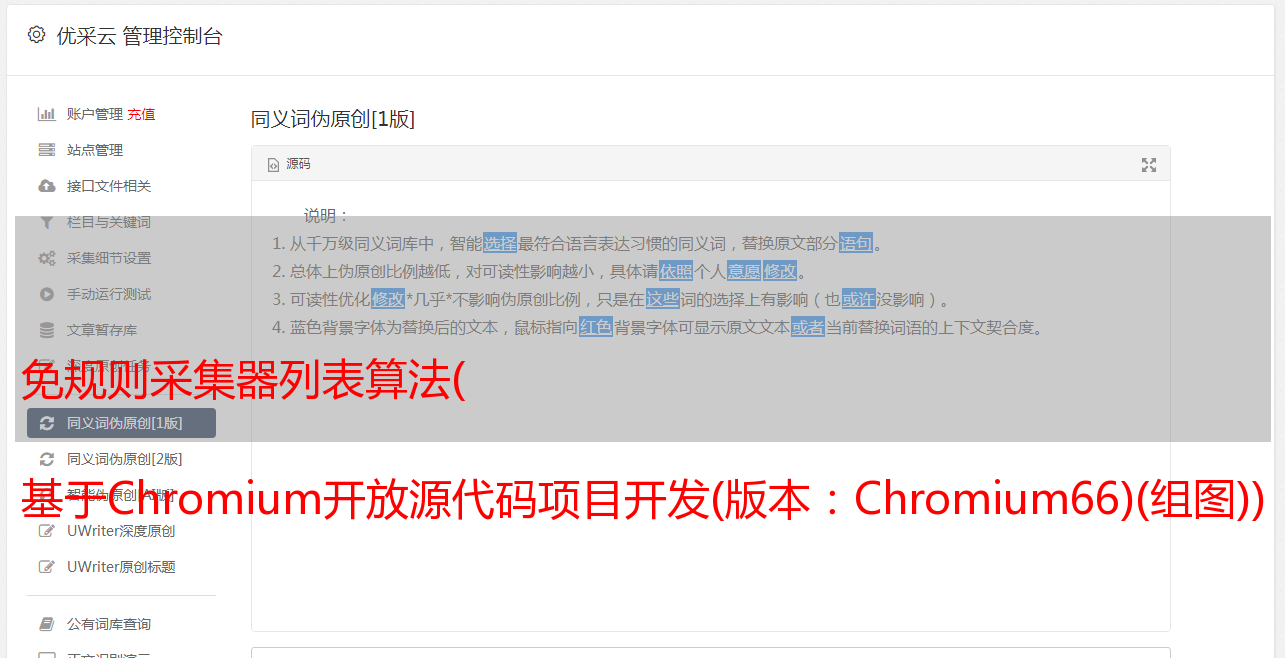Click the server icon next to 站点管理
The height and width of the screenshot is (658, 1285).
(46, 150)
